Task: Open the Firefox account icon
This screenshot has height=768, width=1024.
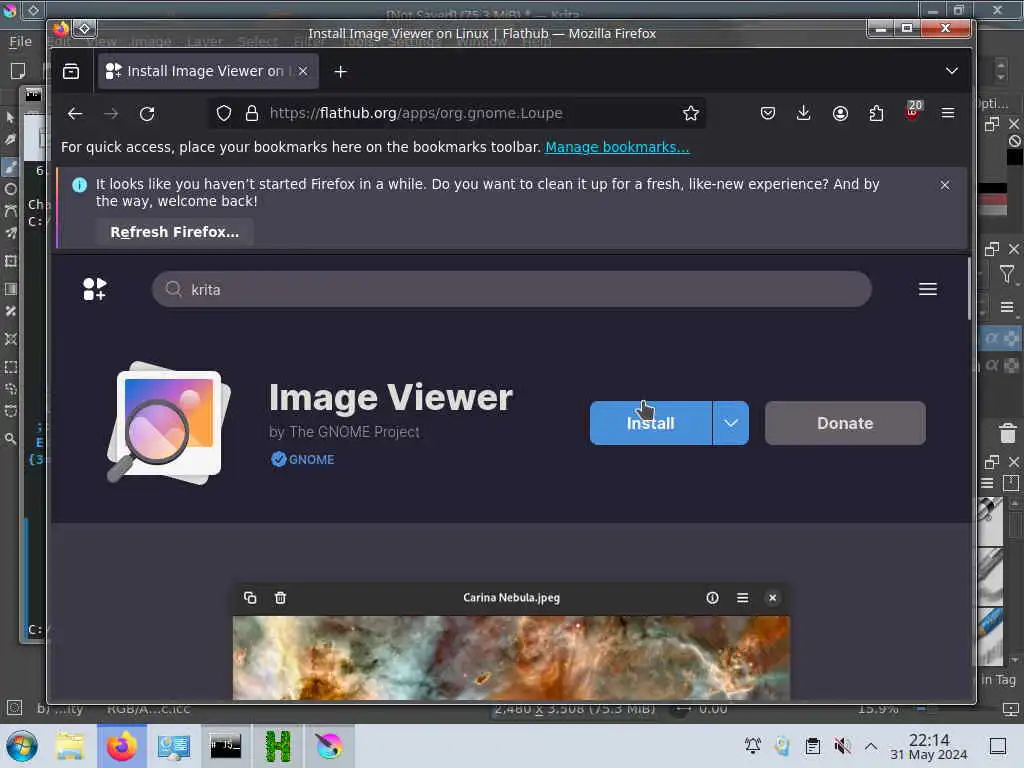Action: tap(840, 114)
